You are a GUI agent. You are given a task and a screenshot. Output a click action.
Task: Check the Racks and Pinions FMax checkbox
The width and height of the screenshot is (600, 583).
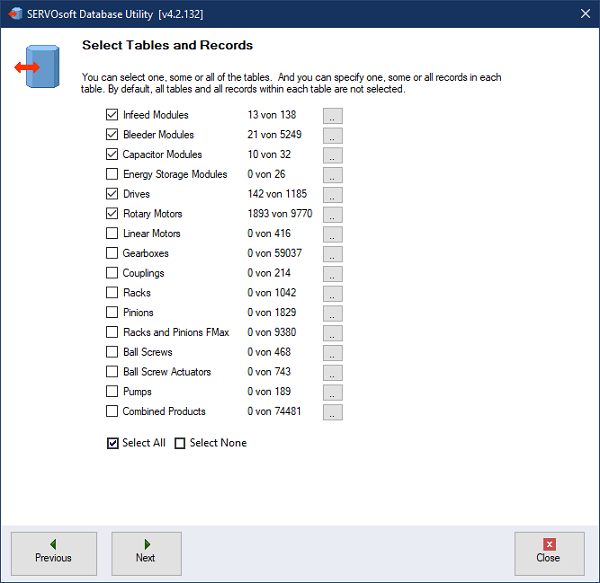click(x=112, y=332)
